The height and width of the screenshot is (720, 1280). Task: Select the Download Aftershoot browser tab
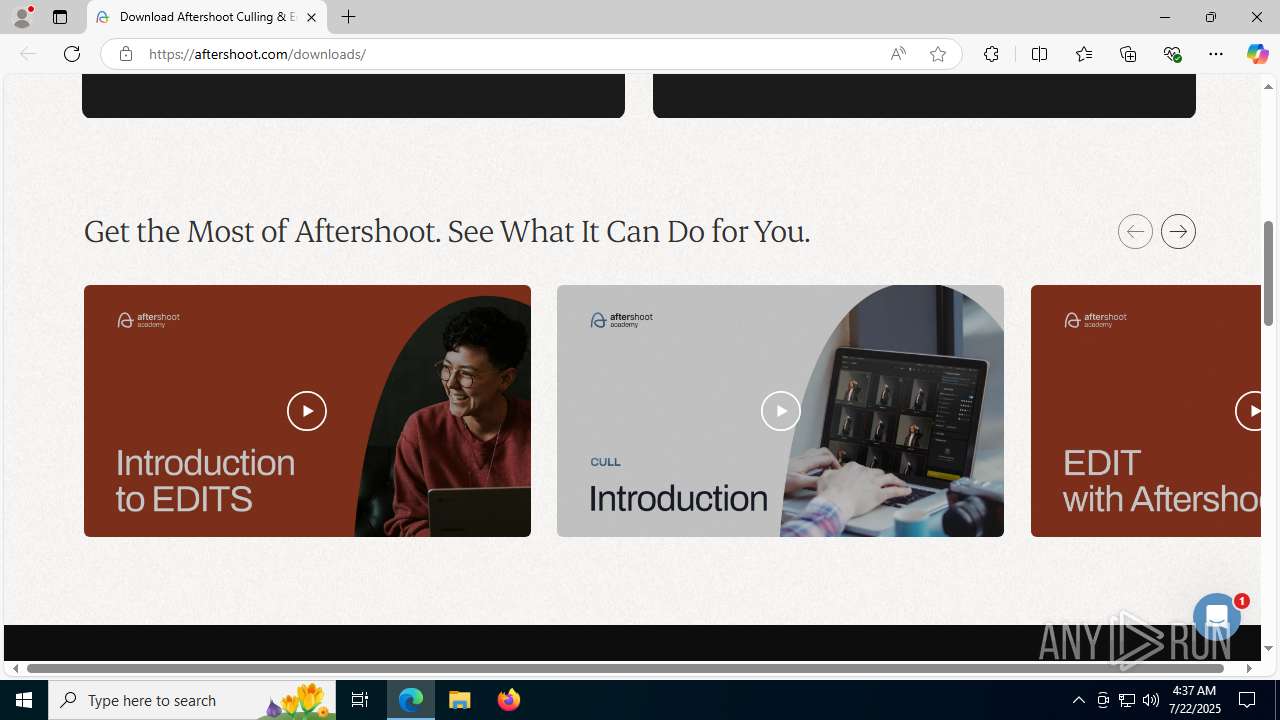(x=207, y=17)
